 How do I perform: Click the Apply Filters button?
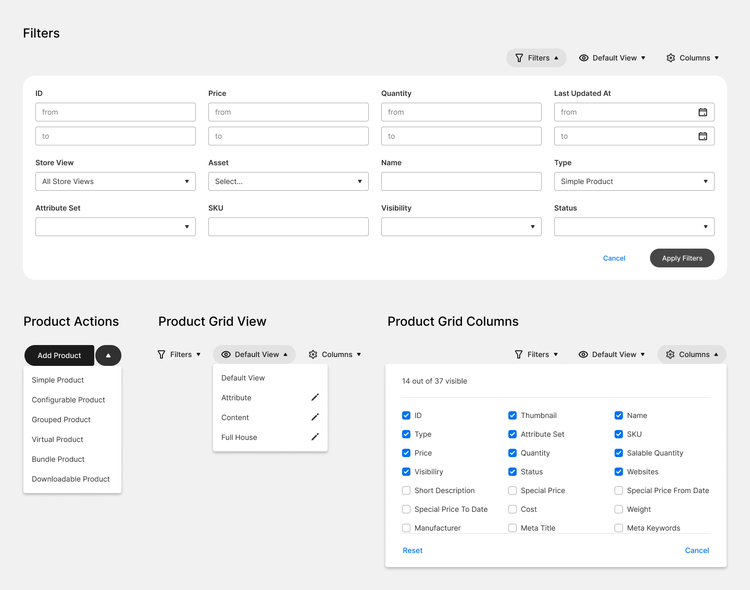[x=682, y=258]
